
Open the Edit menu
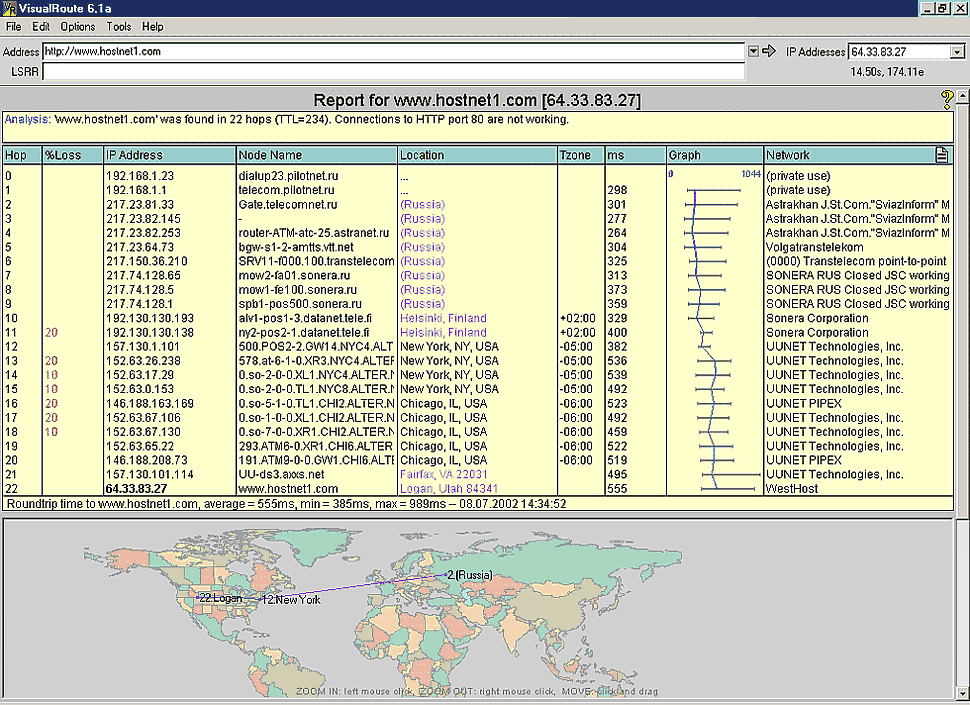[x=41, y=27]
